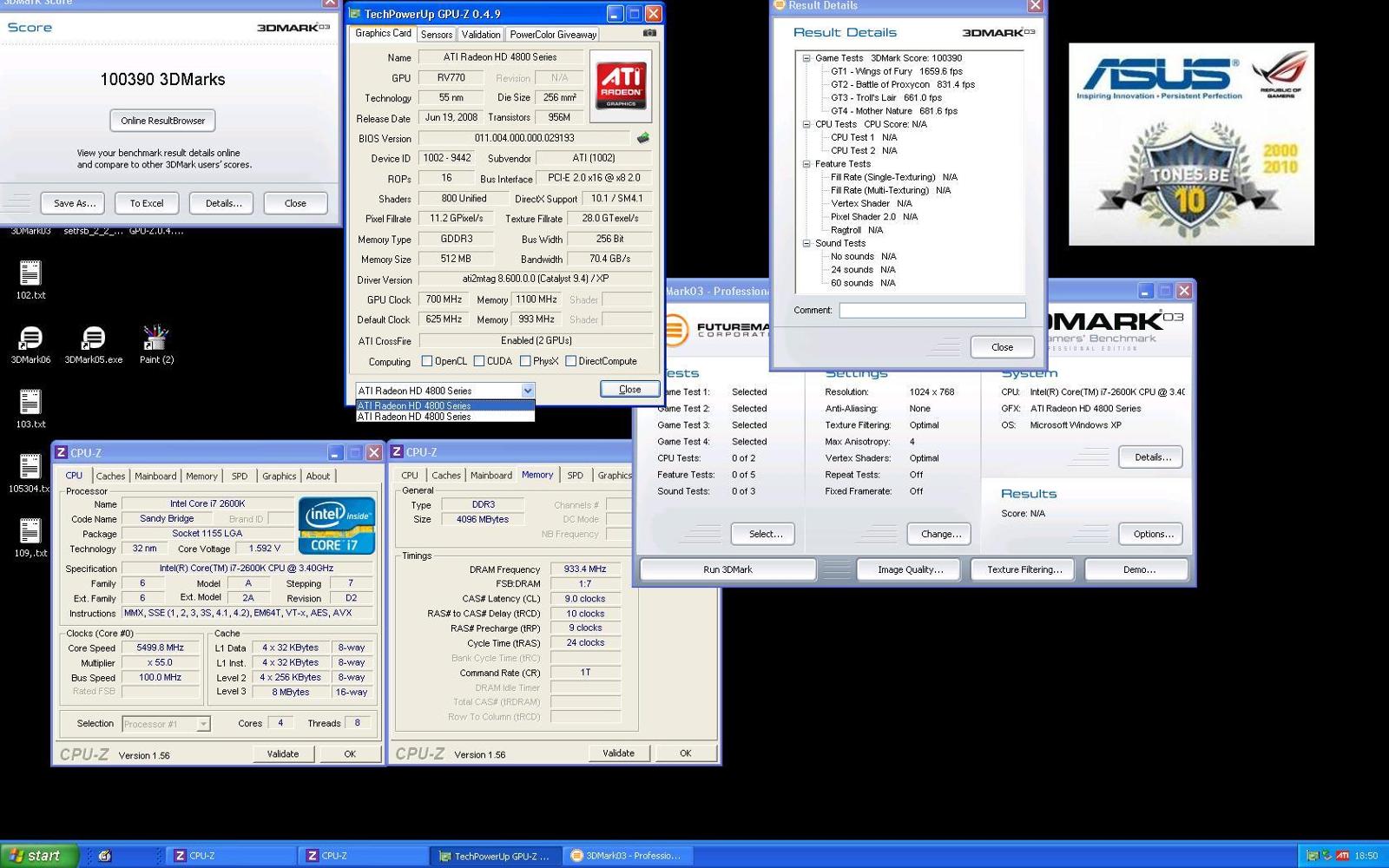Open the 102.txt desktop file icon
The width and height of the screenshot is (1389, 868).
pyautogui.click(x=30, y=279)
